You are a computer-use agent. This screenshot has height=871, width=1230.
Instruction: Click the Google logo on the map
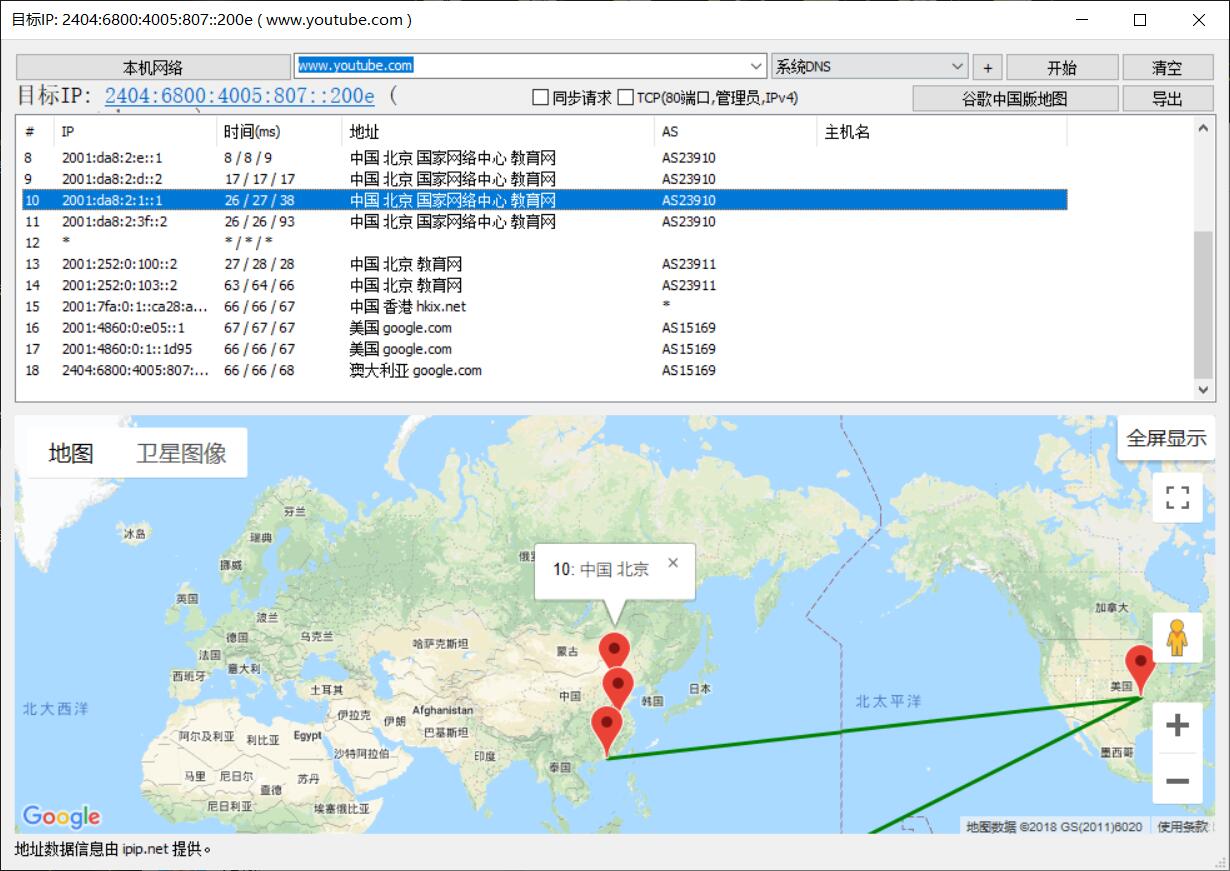pos(62,817)
